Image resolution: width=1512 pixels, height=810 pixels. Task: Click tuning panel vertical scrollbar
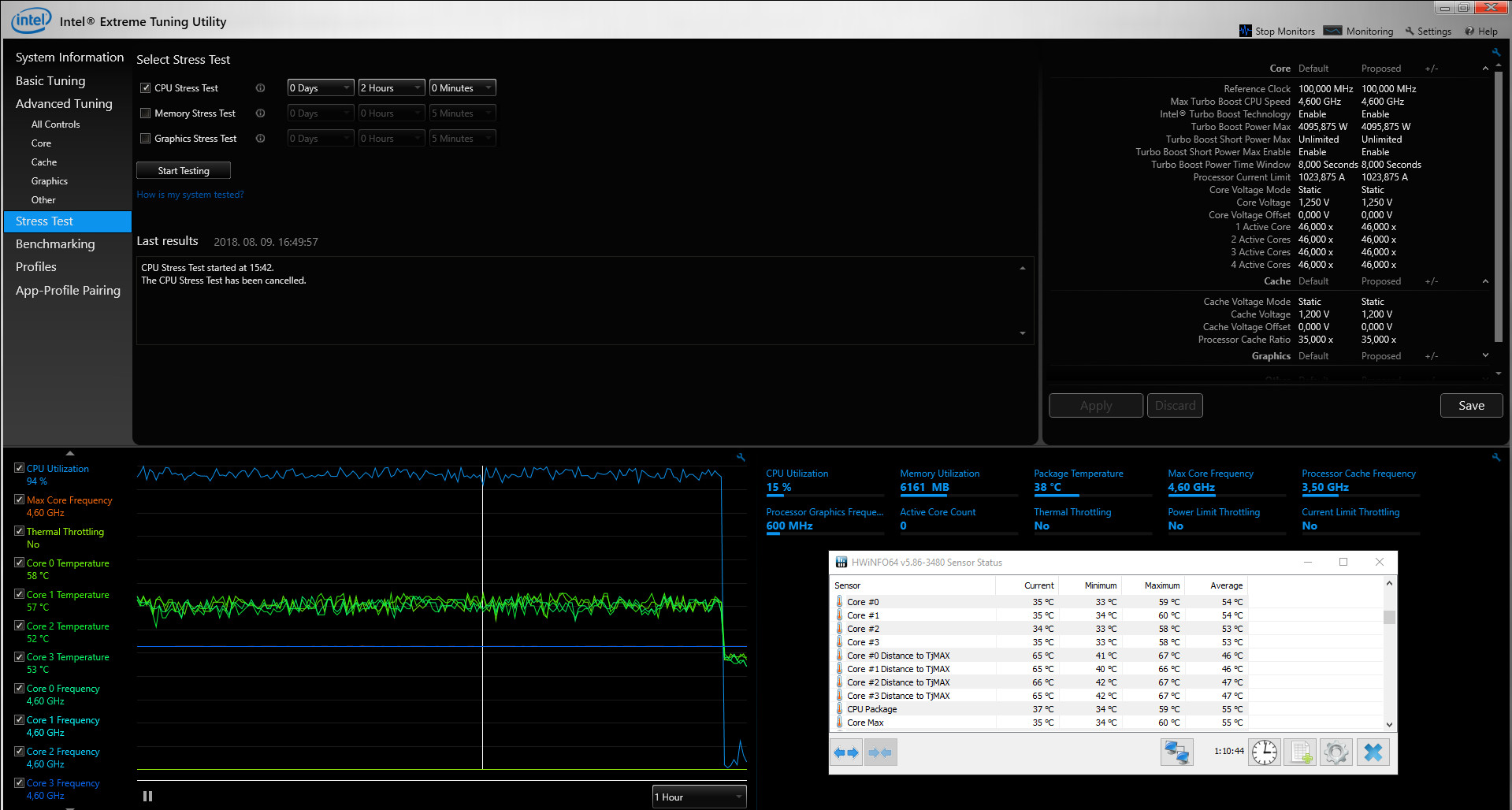click(x=1499, y=206)
